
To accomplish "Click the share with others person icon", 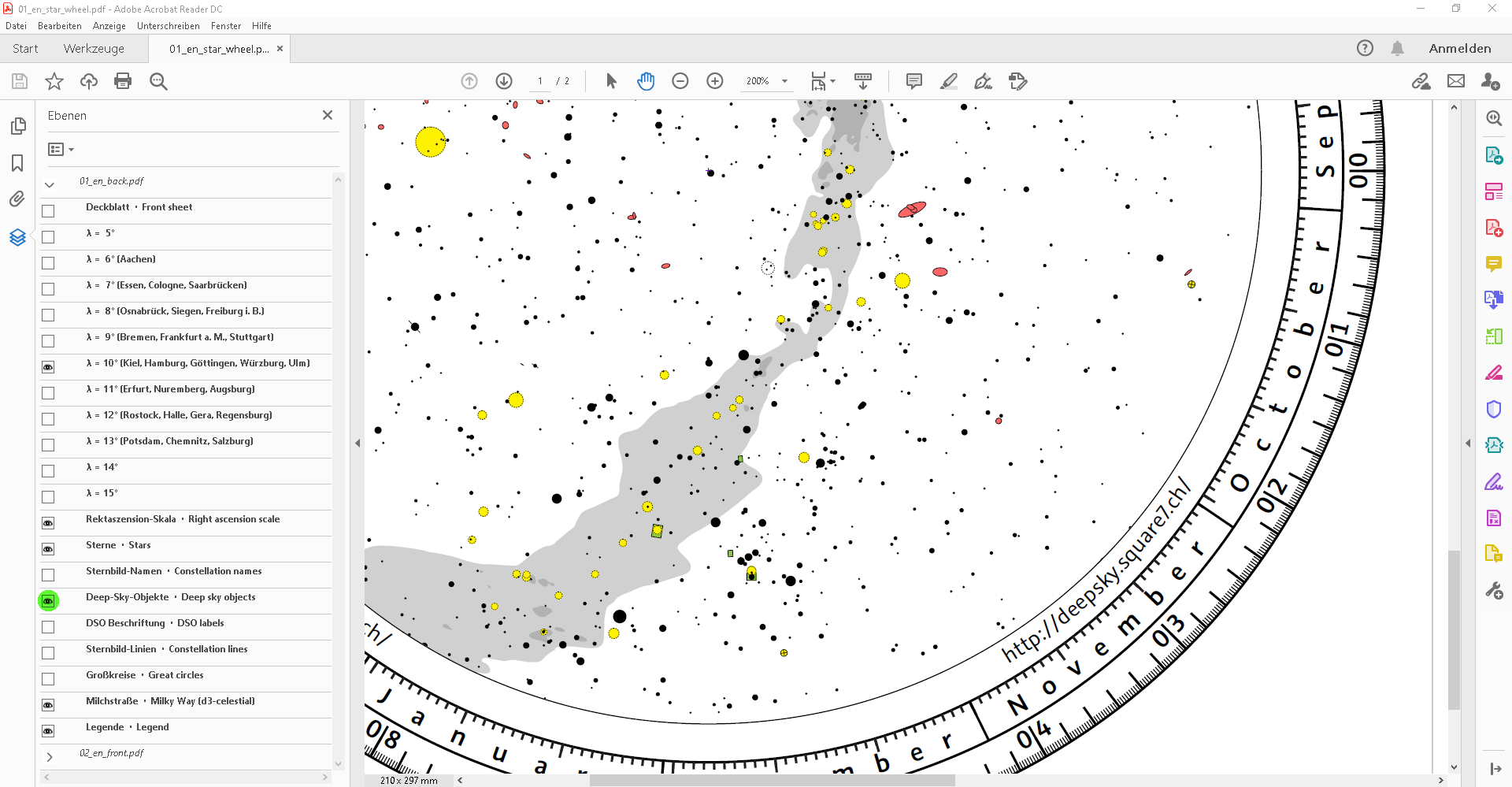I will [1490, 81].
